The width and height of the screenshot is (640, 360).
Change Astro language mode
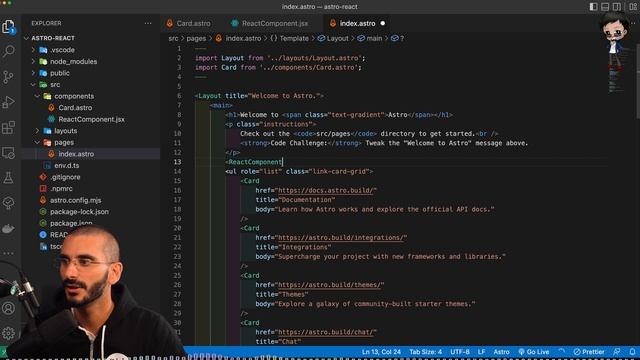[501, 352]
